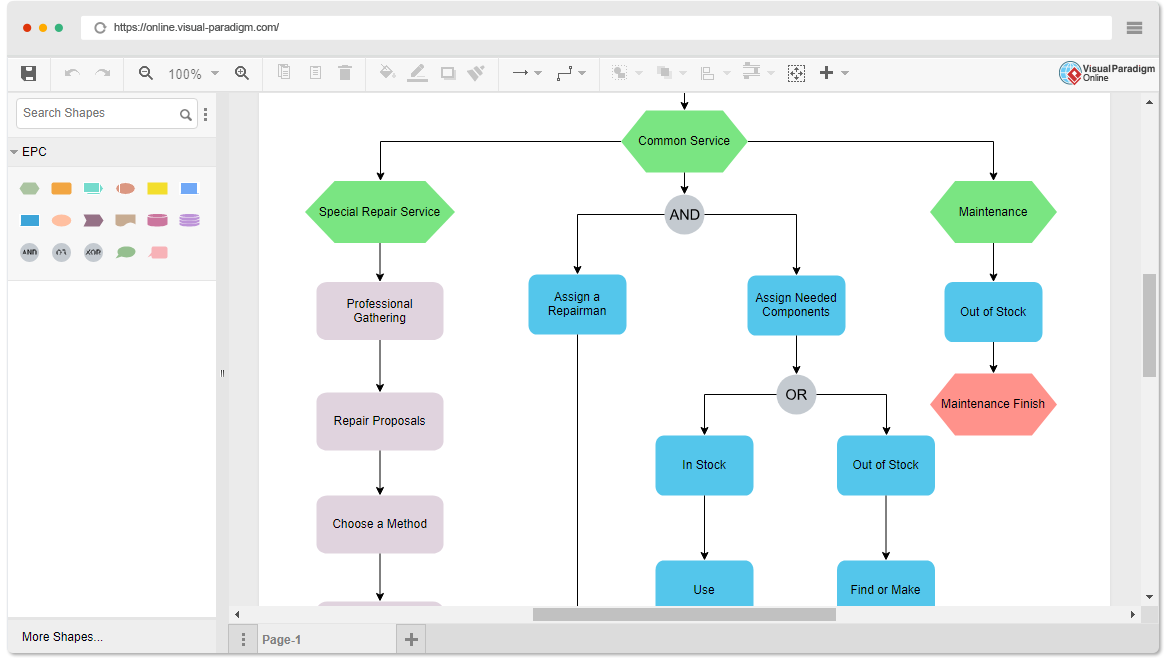Open the Line color pencil tool

(x=418, y=72)
